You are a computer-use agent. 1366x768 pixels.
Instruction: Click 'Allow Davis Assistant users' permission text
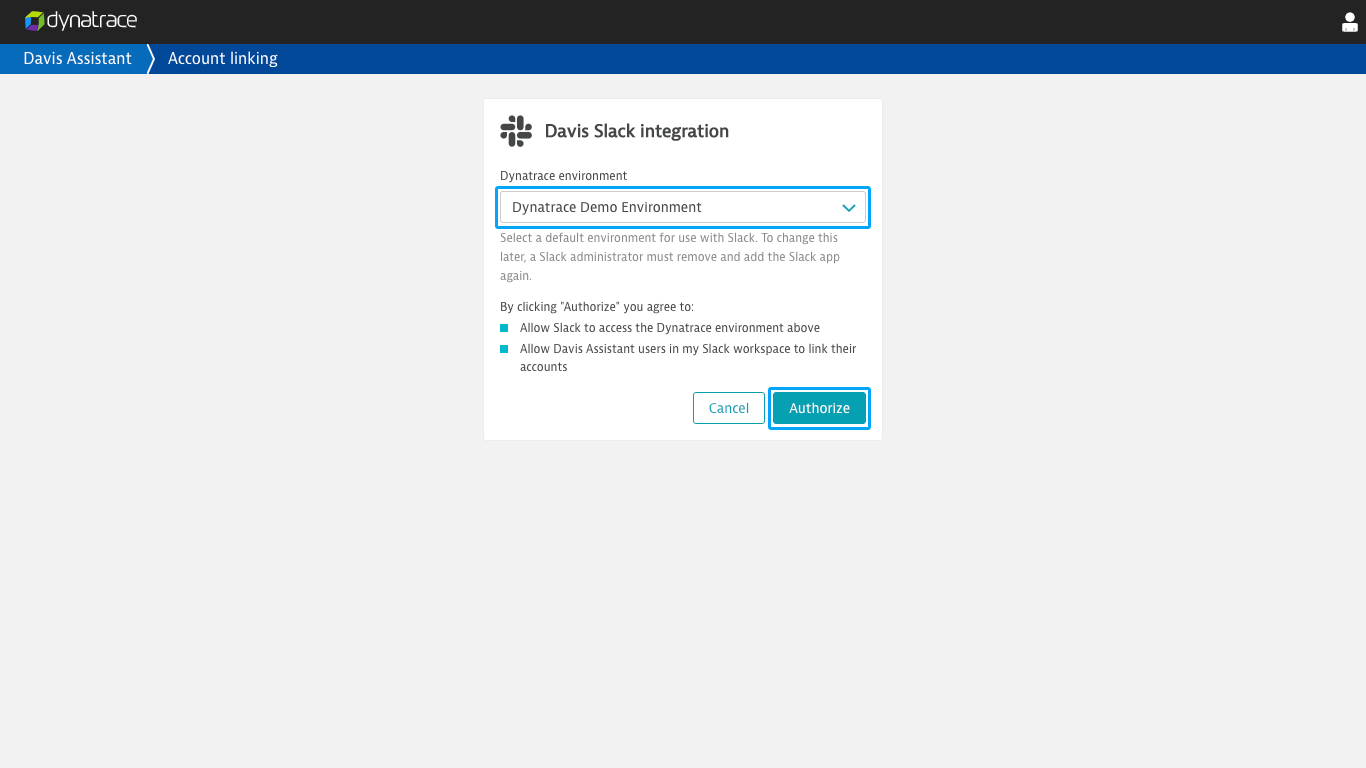click(x=688, y=358)
